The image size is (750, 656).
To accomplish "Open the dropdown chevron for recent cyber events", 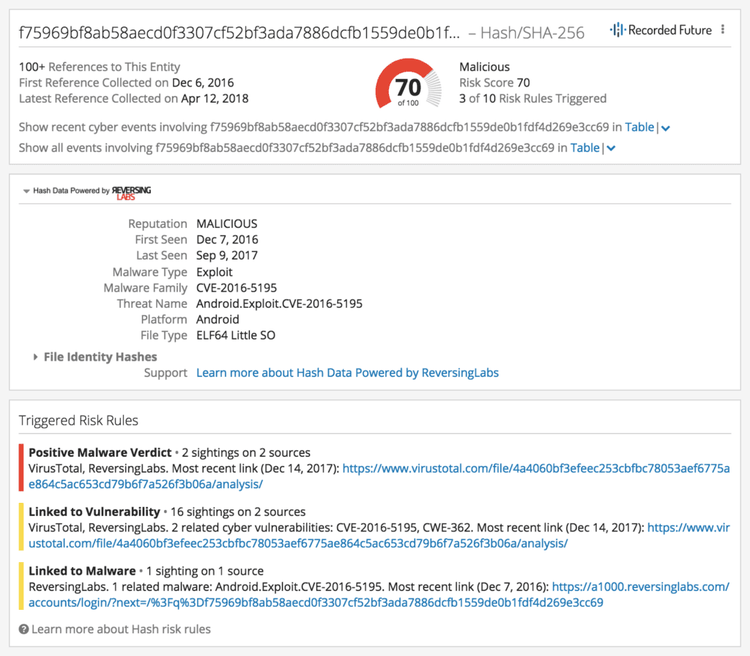I will pos(666,128).
